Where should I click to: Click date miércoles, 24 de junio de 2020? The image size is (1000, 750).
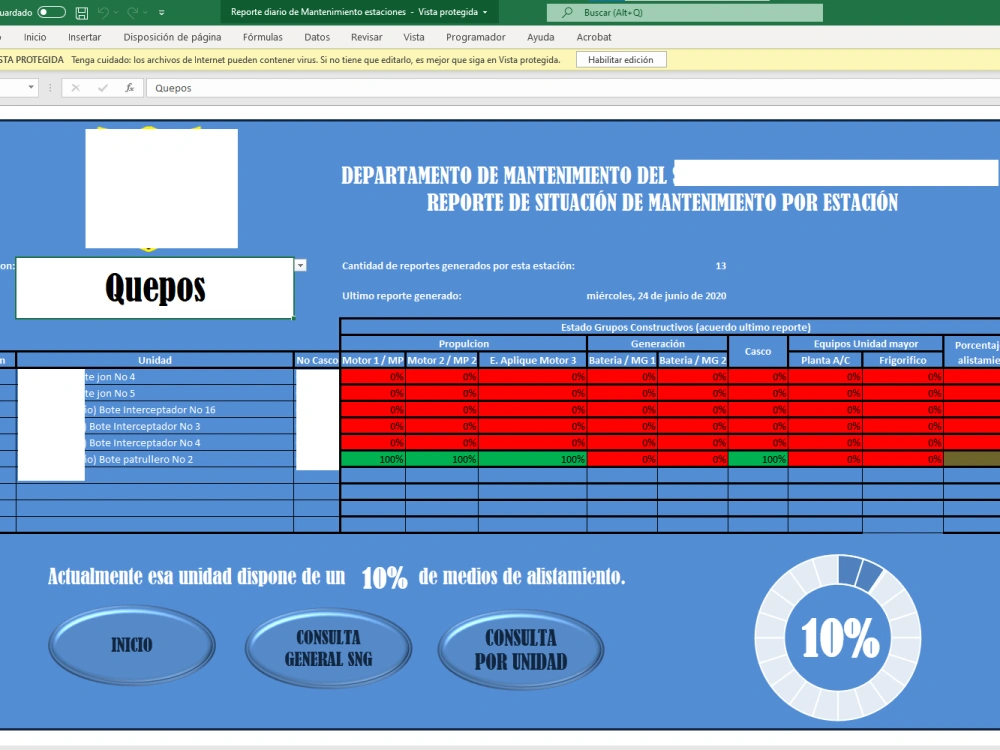(x=656, y=296)
